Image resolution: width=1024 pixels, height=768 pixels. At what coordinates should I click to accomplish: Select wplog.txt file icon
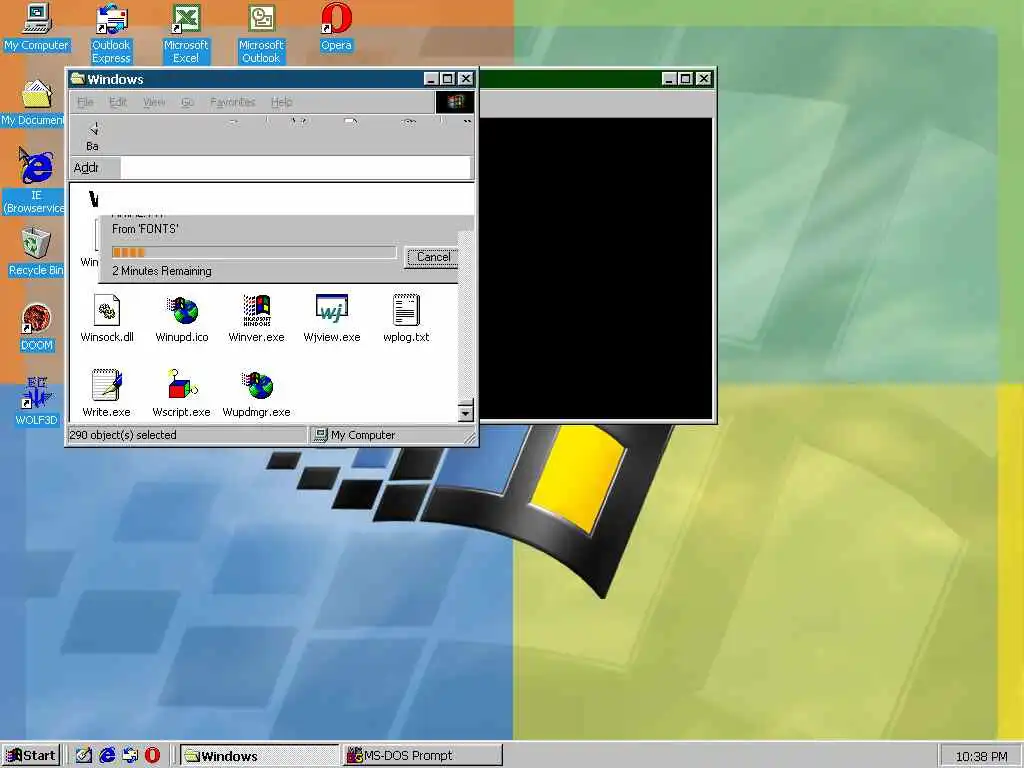[x=406, y=318]
